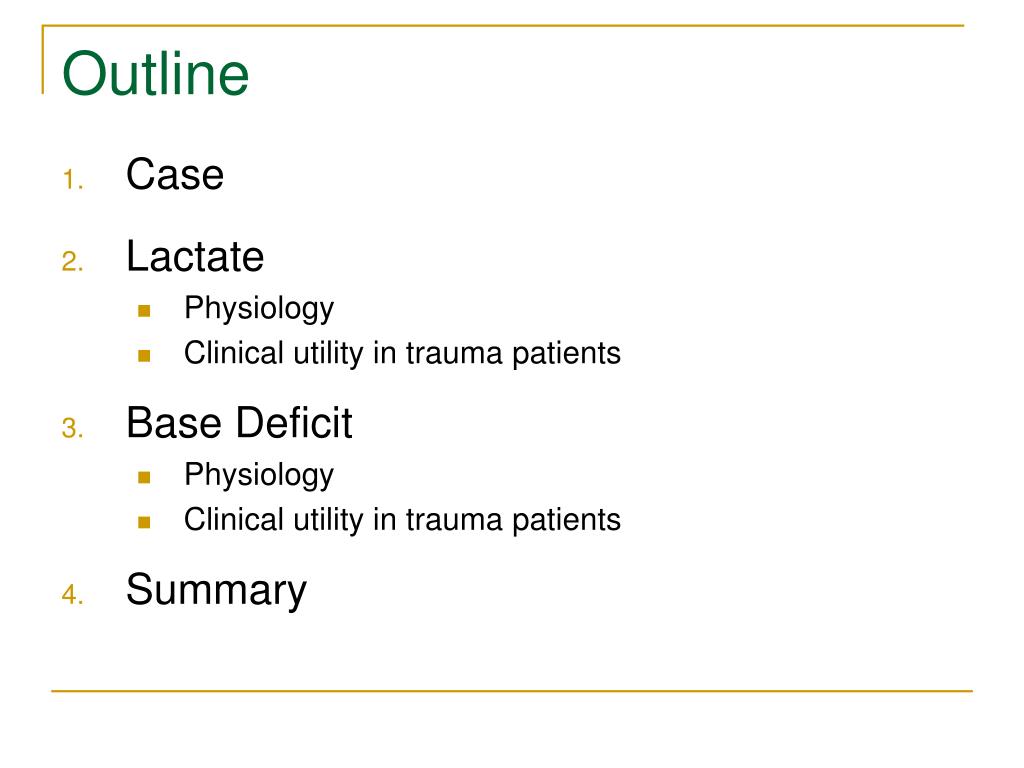Select the Case list item text

pos(175,174)
